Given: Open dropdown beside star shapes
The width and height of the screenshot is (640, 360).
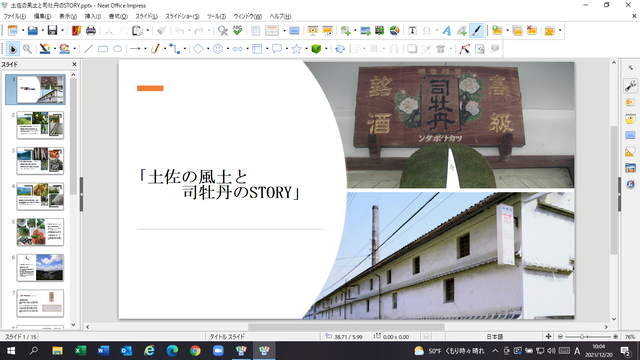Looking at the screenshot, I should click(306, 49).
